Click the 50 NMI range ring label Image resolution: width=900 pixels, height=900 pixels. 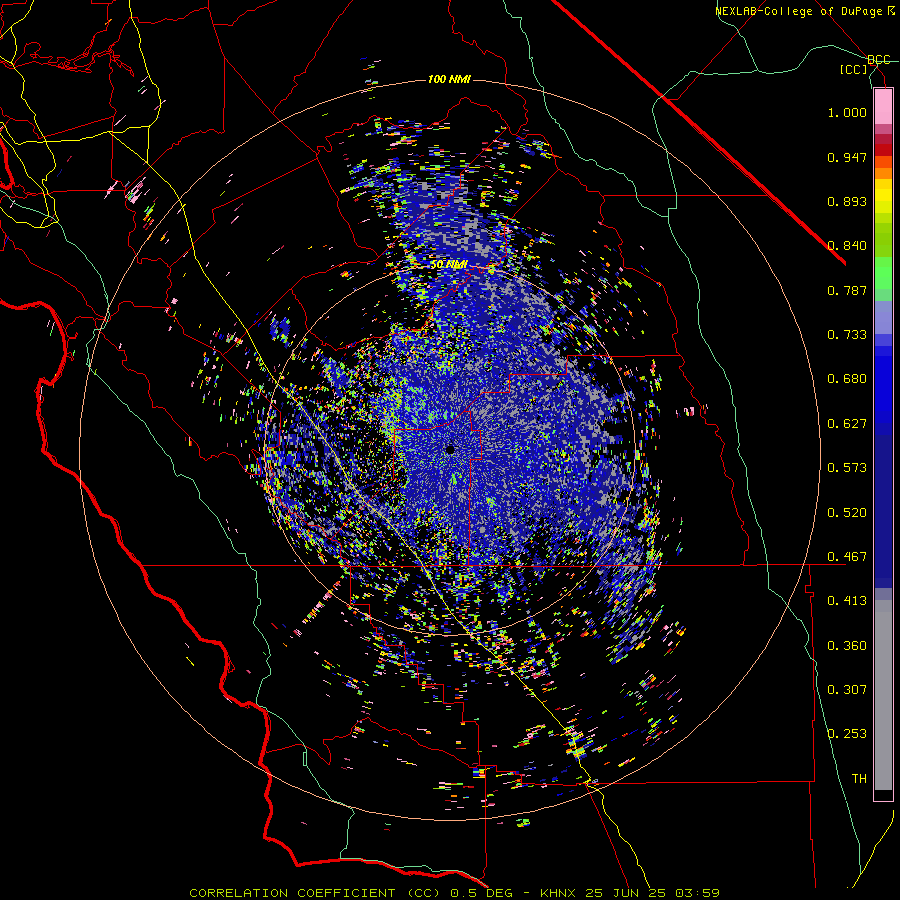449,265
